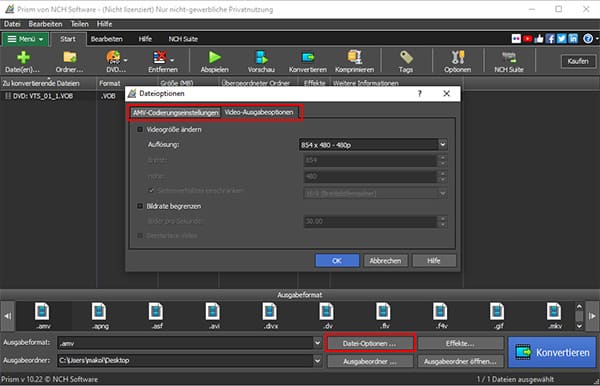This screenshot has width=600, height=386.
Task: Click the Kaufen button
Action: [578, 61]
